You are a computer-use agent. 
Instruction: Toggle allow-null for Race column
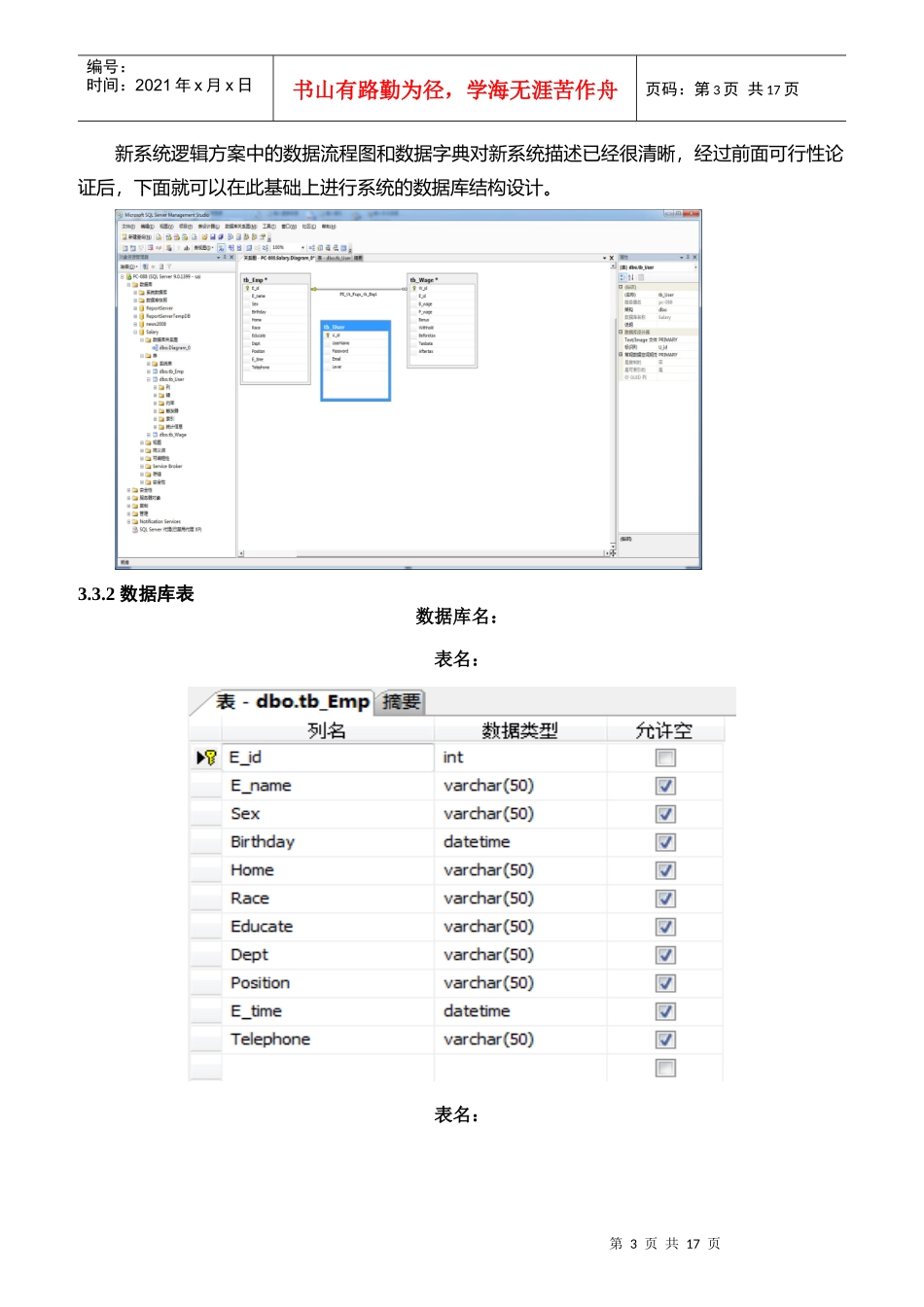pos(665,899)
